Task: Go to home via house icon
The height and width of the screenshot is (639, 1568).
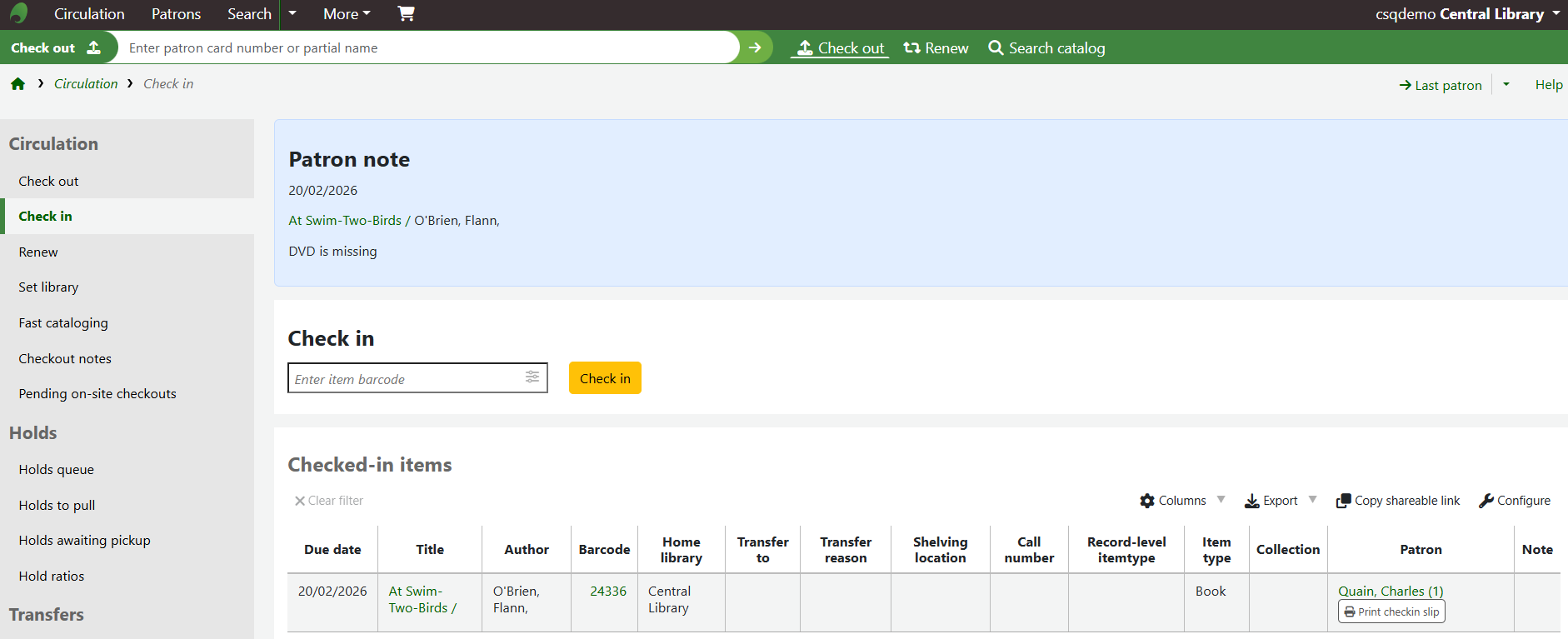Action: (17, 83)
